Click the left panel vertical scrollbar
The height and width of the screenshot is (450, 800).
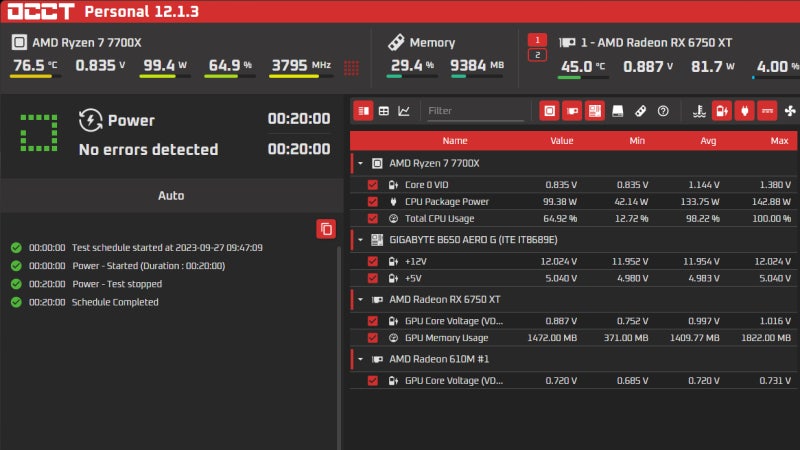338,347
